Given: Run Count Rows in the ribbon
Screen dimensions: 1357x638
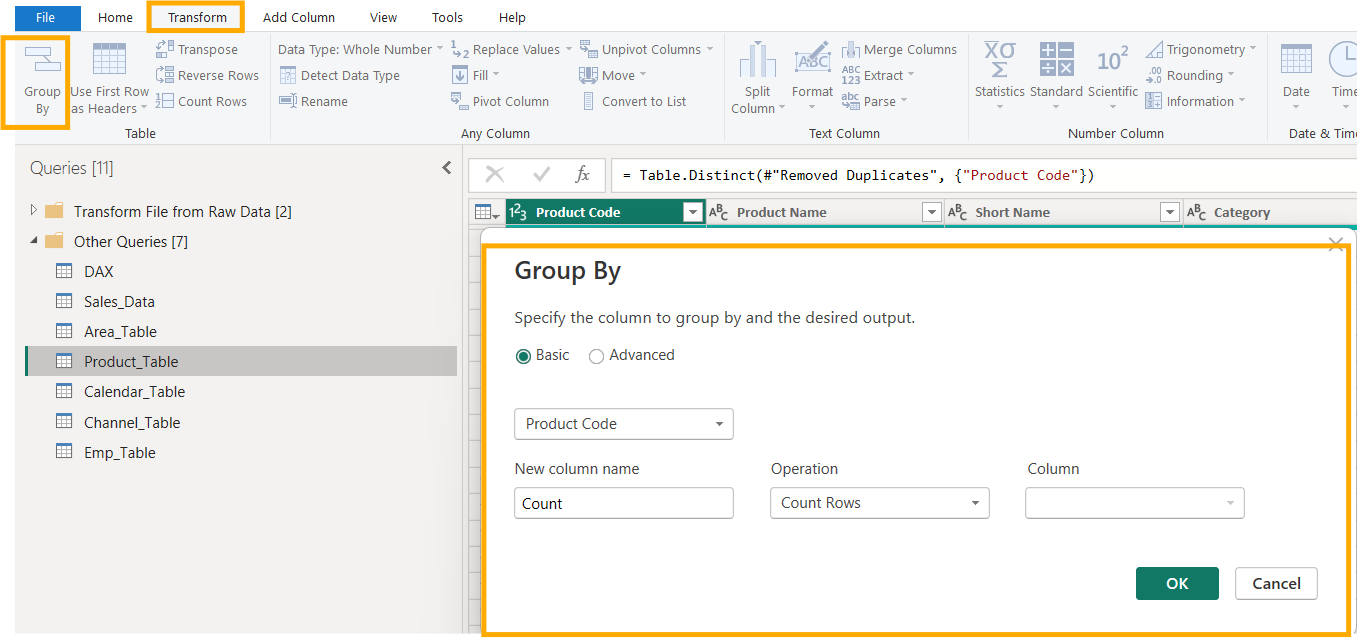Looking at the screenshot, I should pos(202,101).
